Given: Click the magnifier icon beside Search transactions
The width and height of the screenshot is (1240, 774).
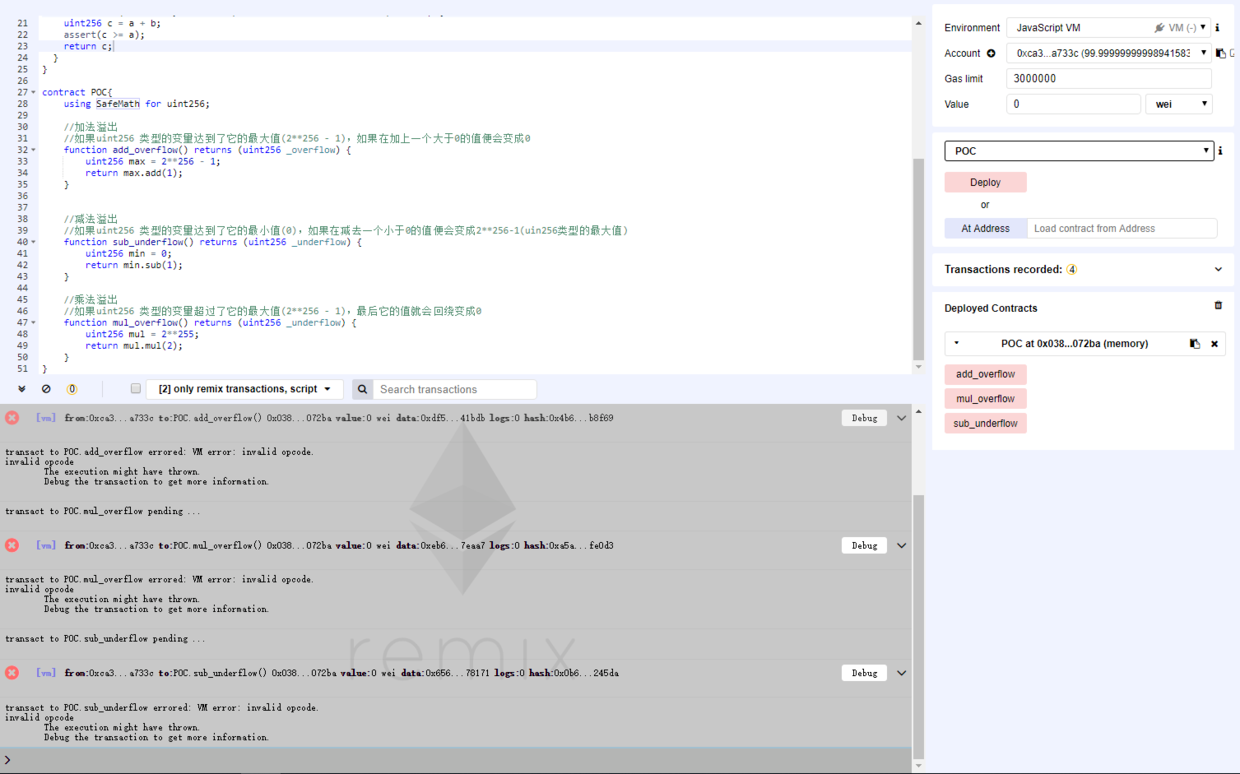Looking at the screenshot, I should pyautogui.click(x=363, y=389).
